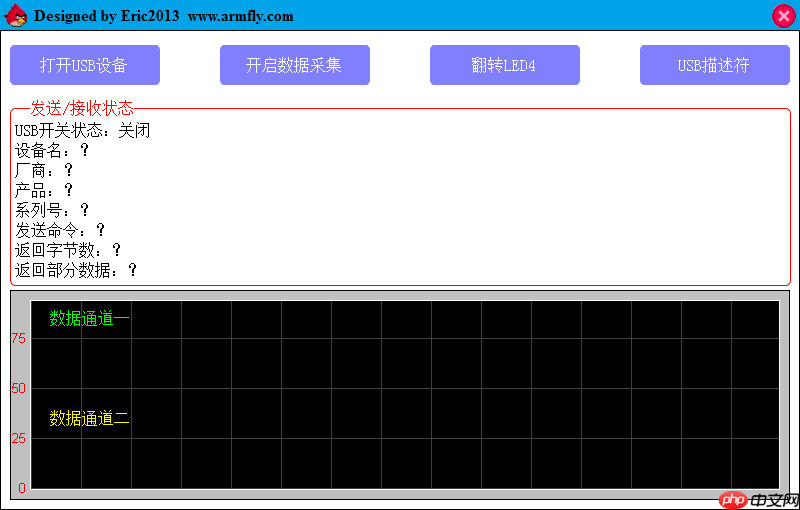The height and width of the screenshot is (510, 800).
Task: Click the green 数据通道一 graph label
Action: click(89, 318)
